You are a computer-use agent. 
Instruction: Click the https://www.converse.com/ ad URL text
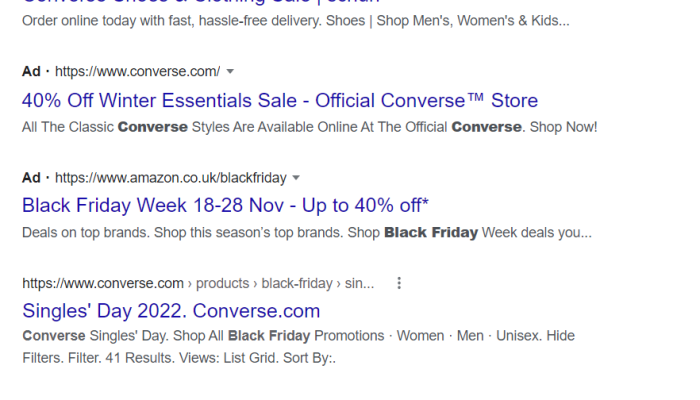coord(138,71)
